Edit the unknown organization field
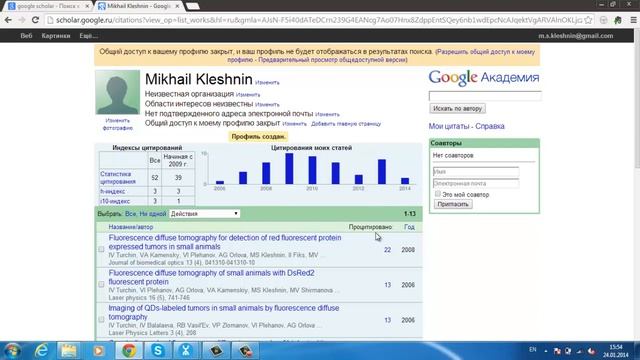This screenshot has height=360, width=640. coord(248,95)
